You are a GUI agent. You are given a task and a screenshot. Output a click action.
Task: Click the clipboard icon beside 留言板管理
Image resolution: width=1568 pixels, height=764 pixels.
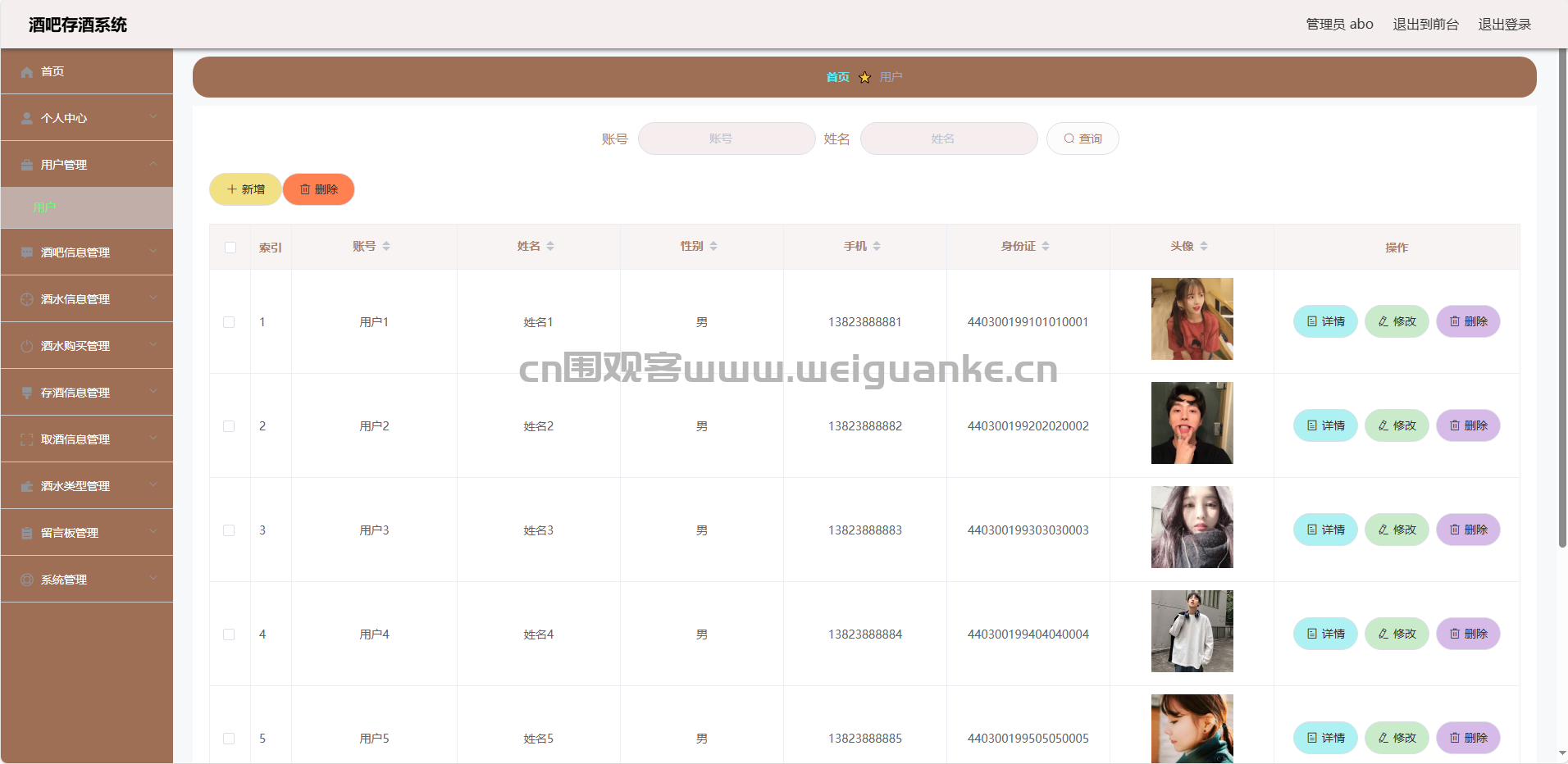coord(27,534)
